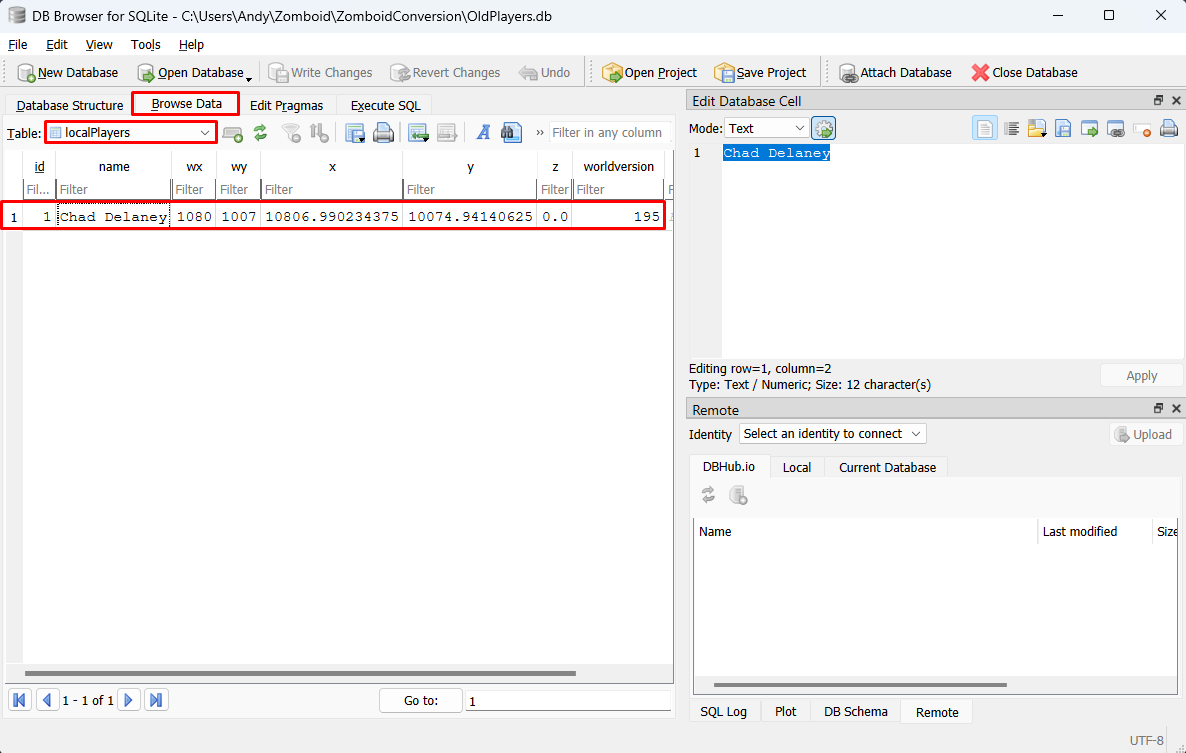This screenshot has height=753, width=1186.
Task: Export cell contents to a file
Action: pyautogui.click(x=1063, y=128)
